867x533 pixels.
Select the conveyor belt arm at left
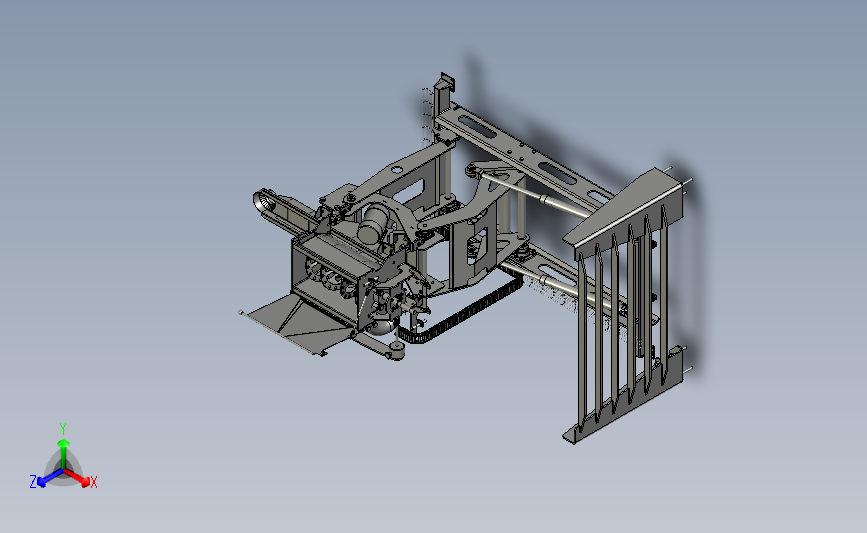point(285,212)
